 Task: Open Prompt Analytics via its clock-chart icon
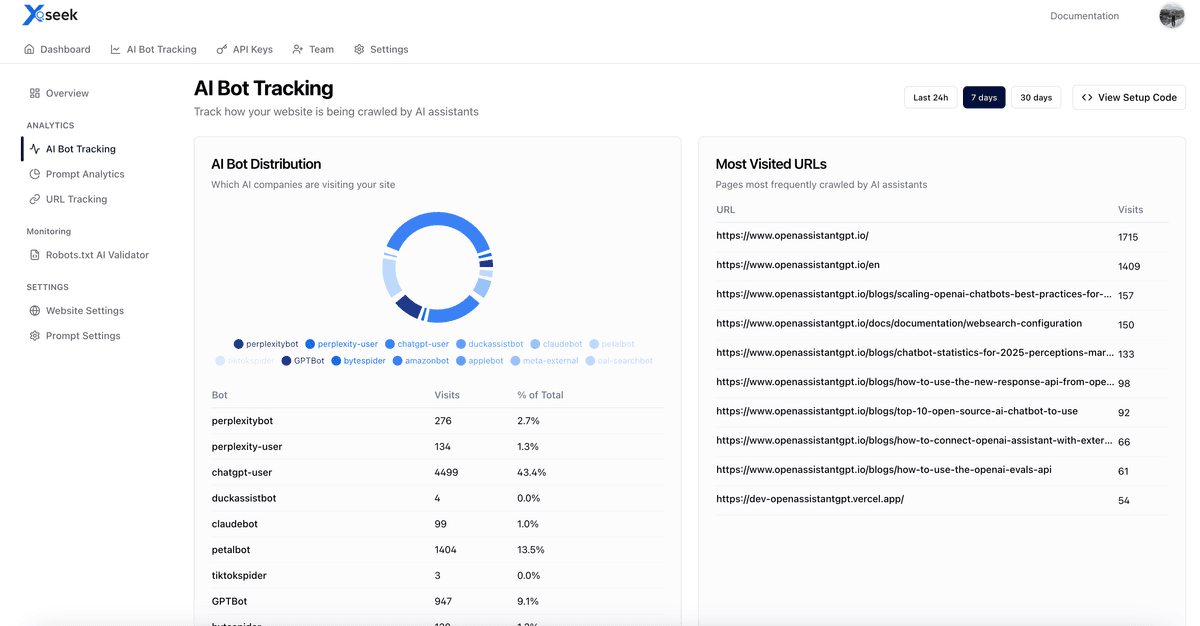pos(34,173)
